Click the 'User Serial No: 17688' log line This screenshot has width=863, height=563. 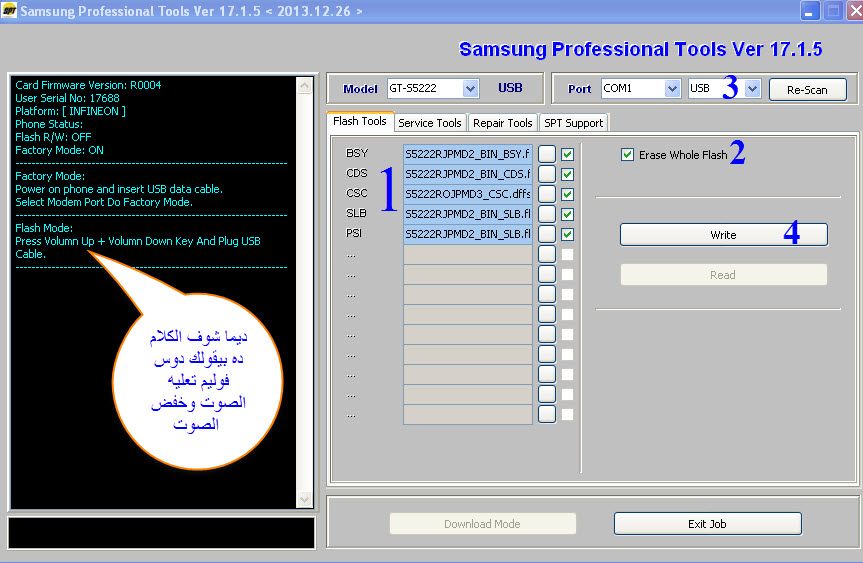pos(67,99)
